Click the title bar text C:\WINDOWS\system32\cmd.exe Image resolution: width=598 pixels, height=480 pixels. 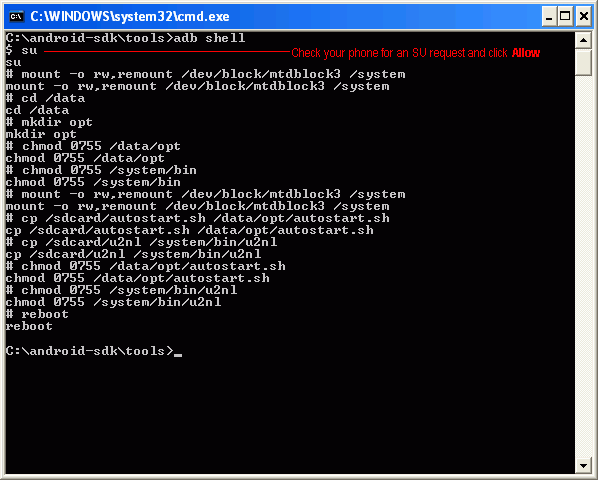pyautogui.click(x=130, y=17)
